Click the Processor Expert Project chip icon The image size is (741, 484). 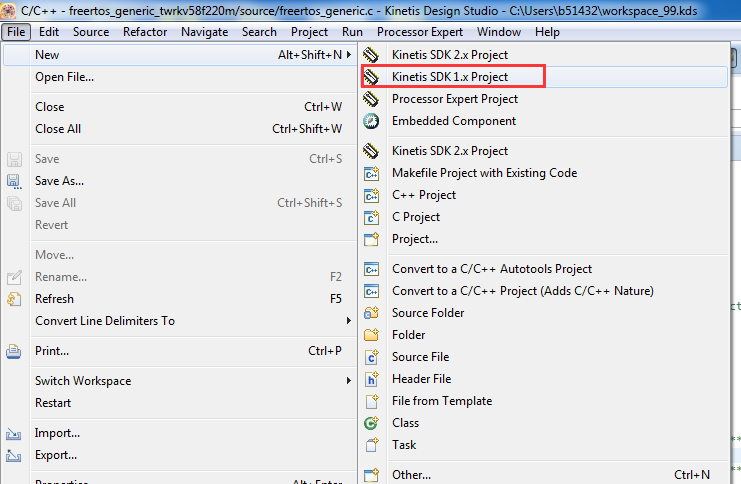click(x=371, y=99)
